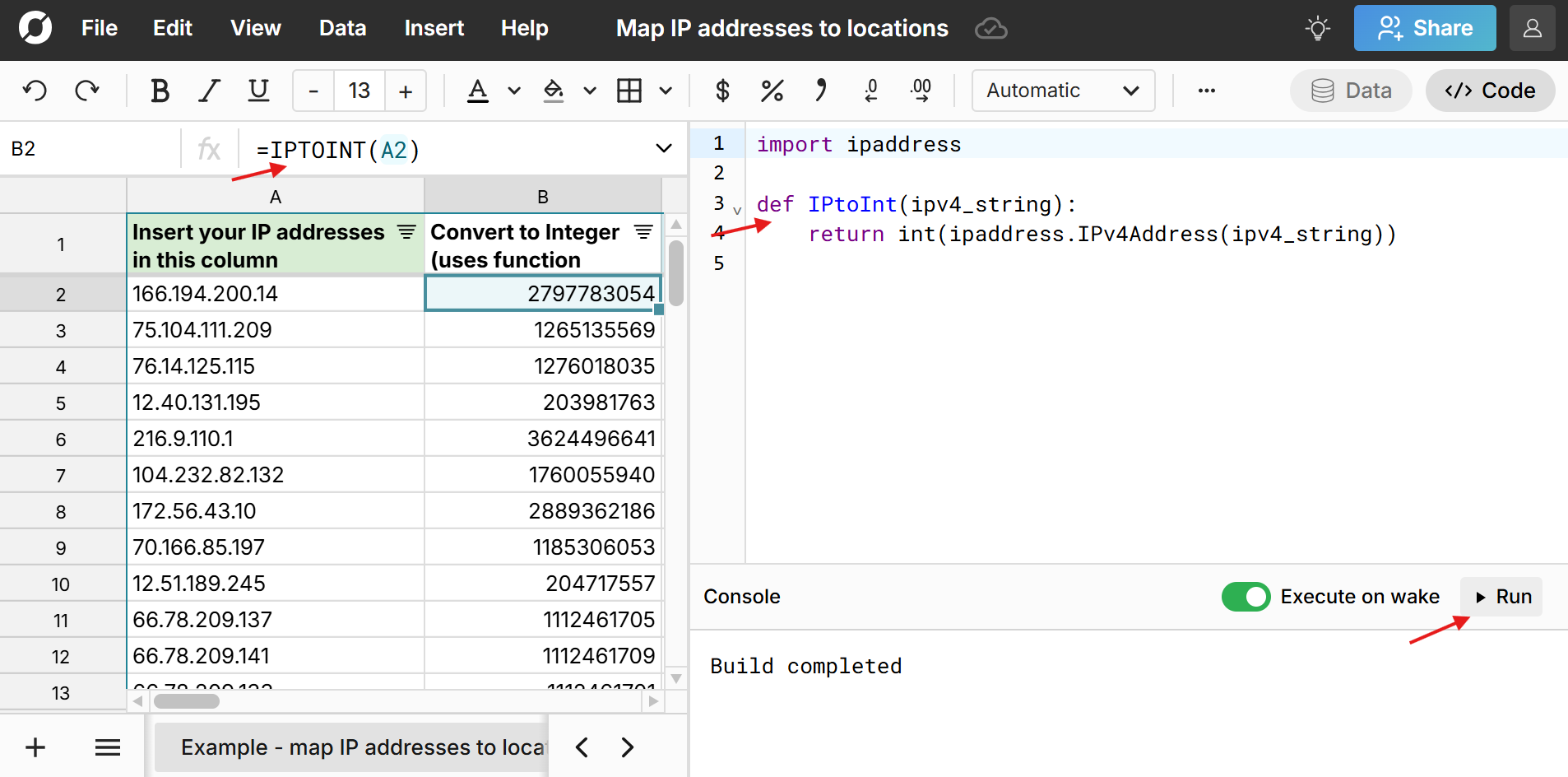Viewport: 1568px width, 777px height.
Task: Format selection as currency
Action: click(721, 91)
